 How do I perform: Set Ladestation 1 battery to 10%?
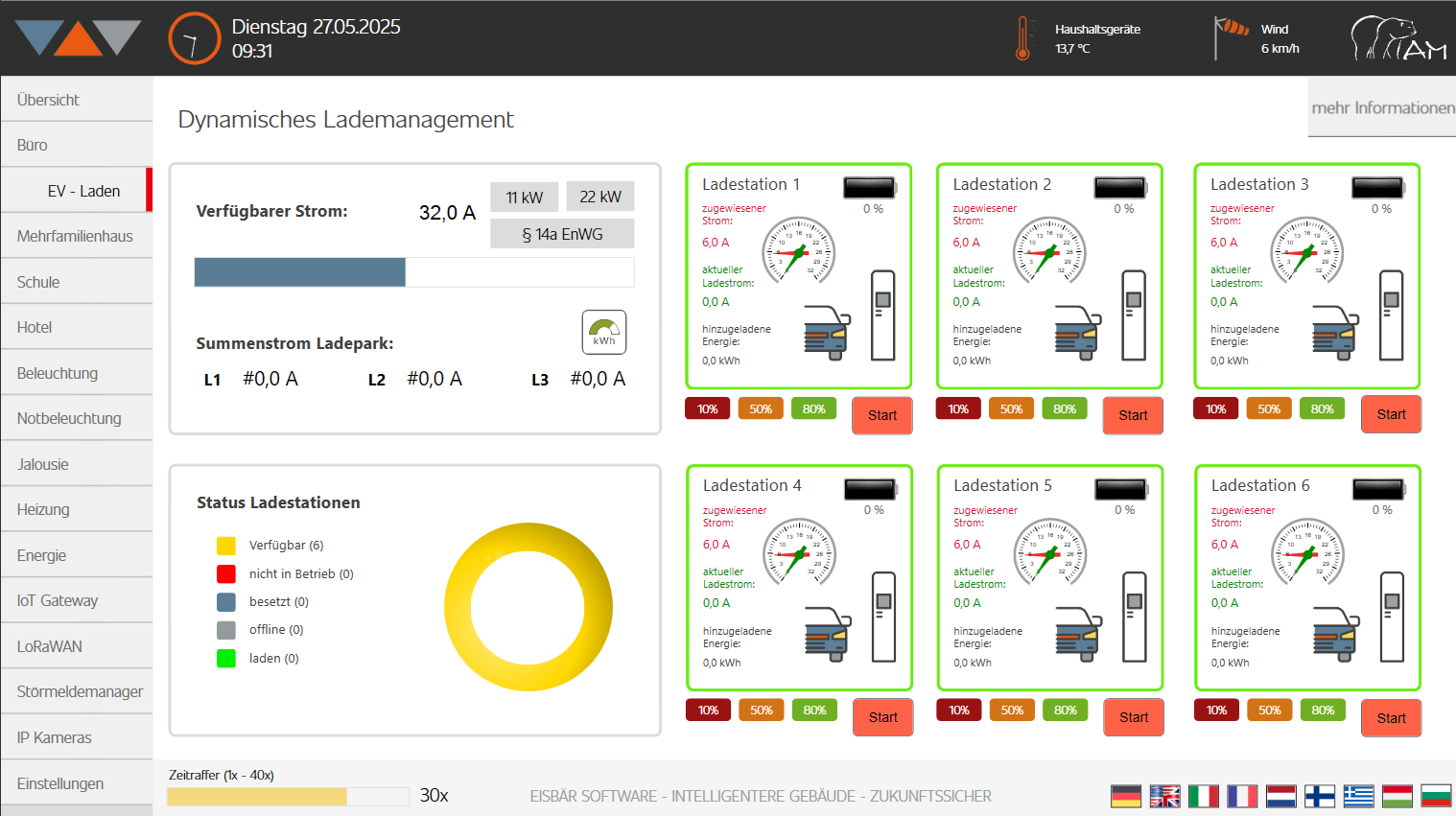pyautogui.click(x=708, y=408)
